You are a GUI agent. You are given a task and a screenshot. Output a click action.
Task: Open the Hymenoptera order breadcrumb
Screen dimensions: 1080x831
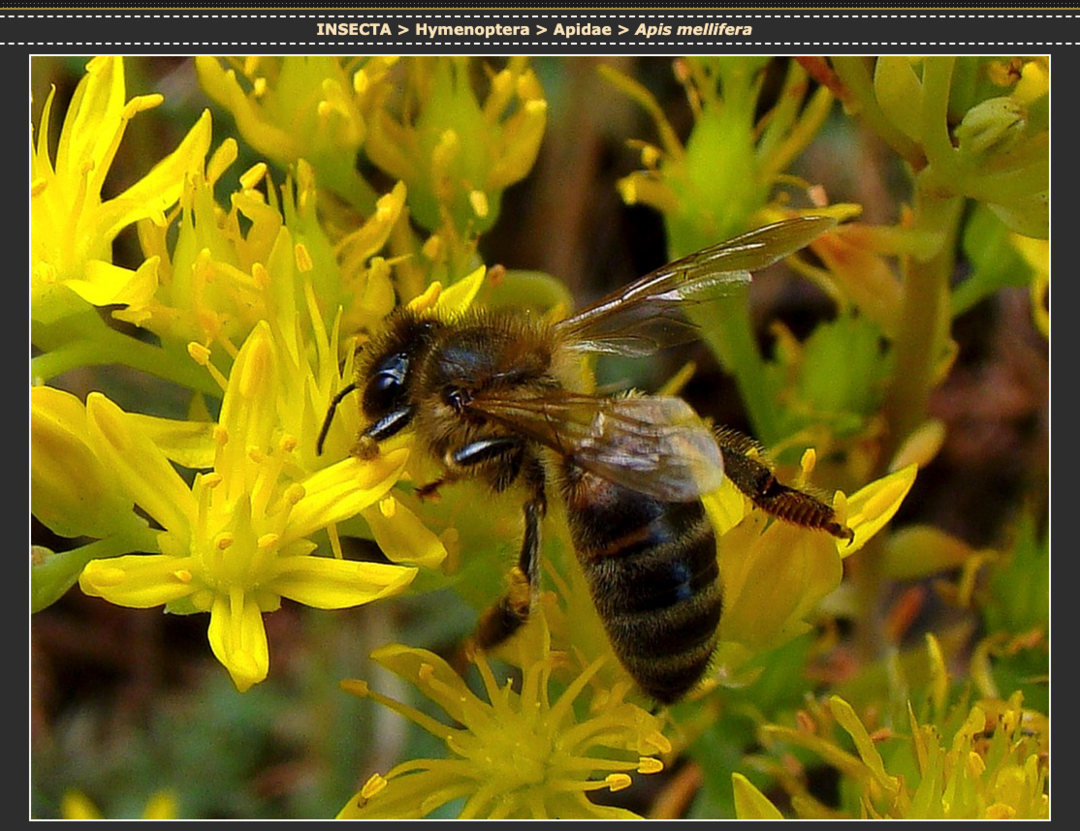coord(472,29)
